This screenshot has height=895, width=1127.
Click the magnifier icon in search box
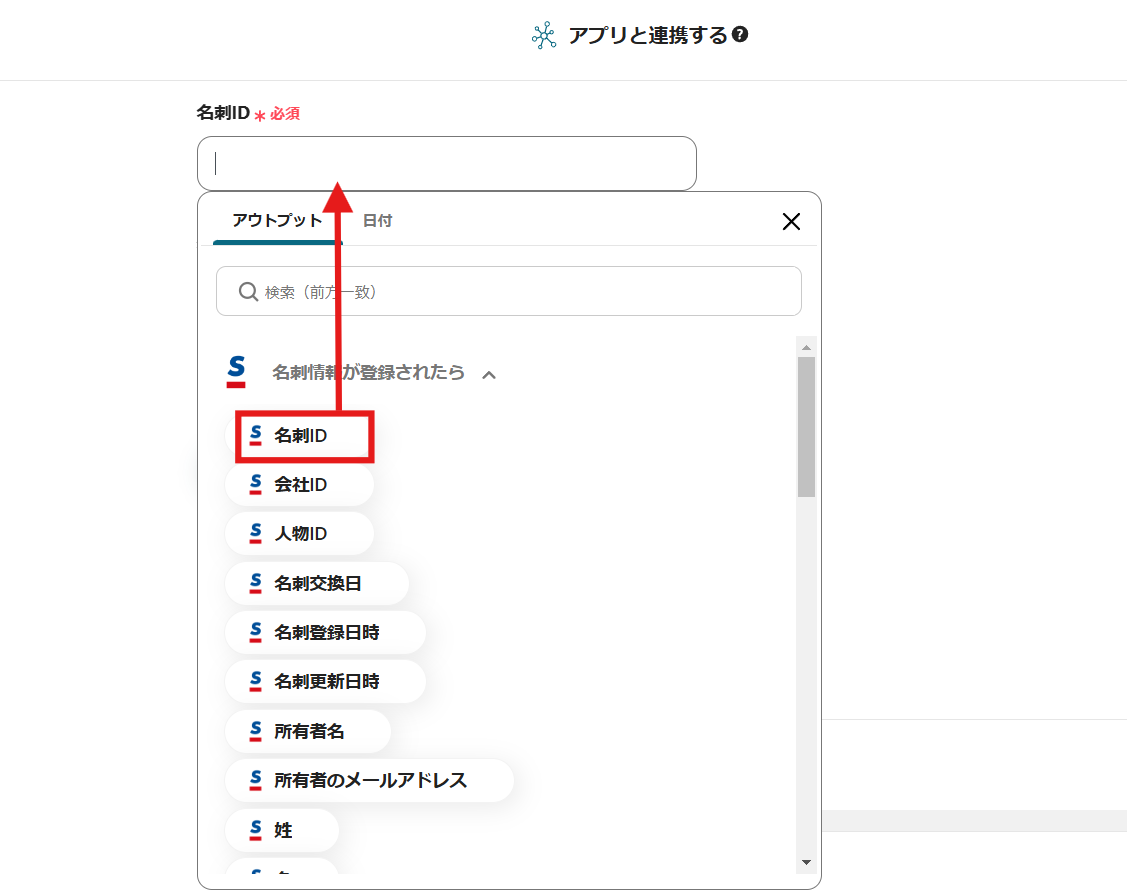click(248, 291)
